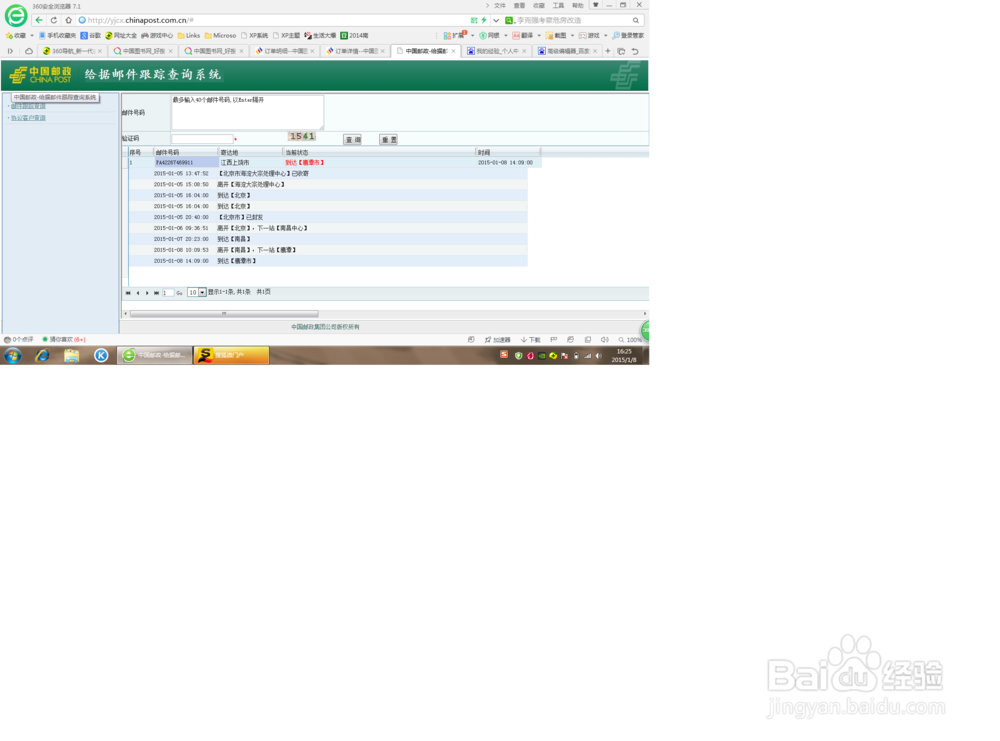Expand the 扩展 dropdown arrow
Image resolution: width=1000 pixels, height=741 pixels.
pos(473,36)
